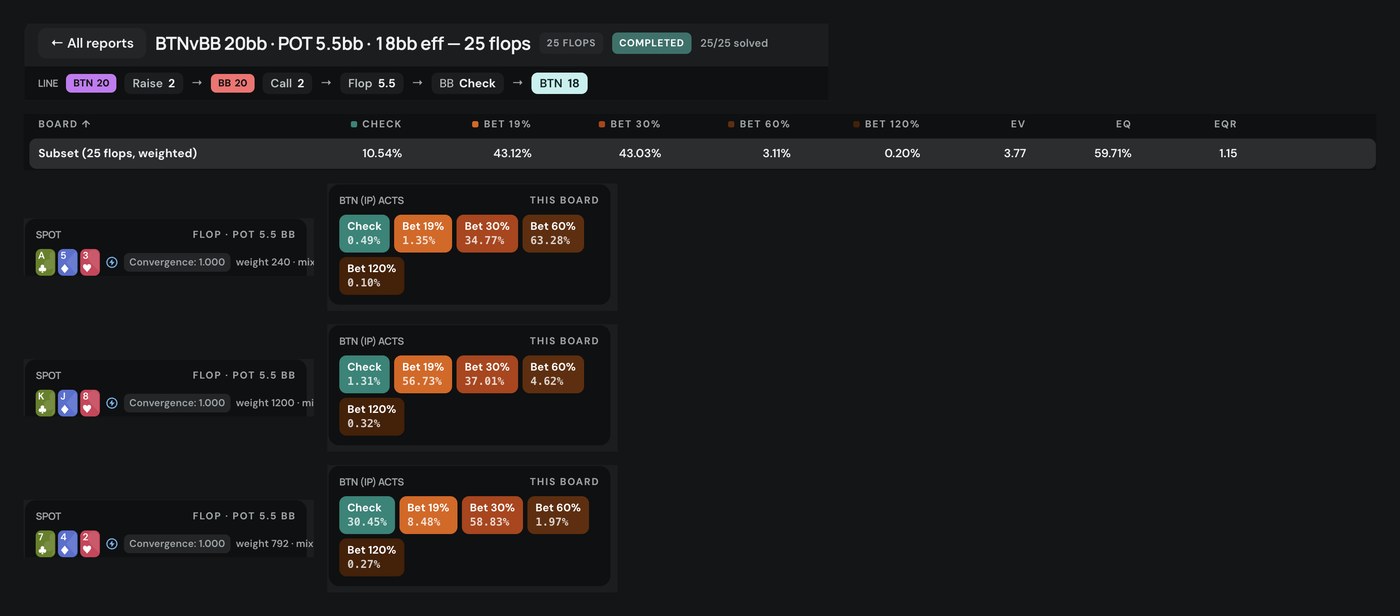Viewport: 1400px width, 616px height.
Task: Sort by the BET 120% column header
Action: 886,124
